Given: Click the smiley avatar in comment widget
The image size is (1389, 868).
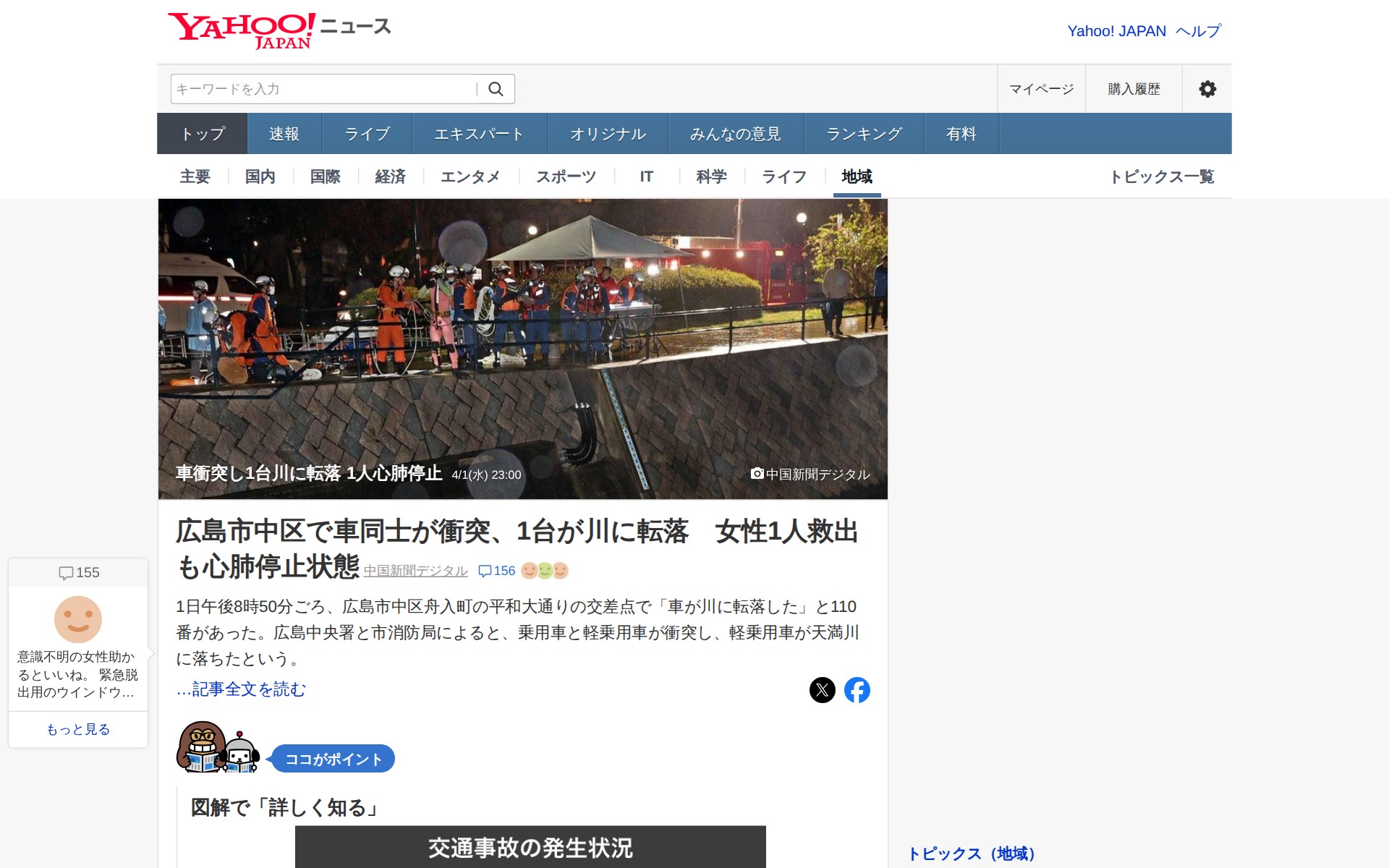Looking at the screenshot, I should point(78,619).
